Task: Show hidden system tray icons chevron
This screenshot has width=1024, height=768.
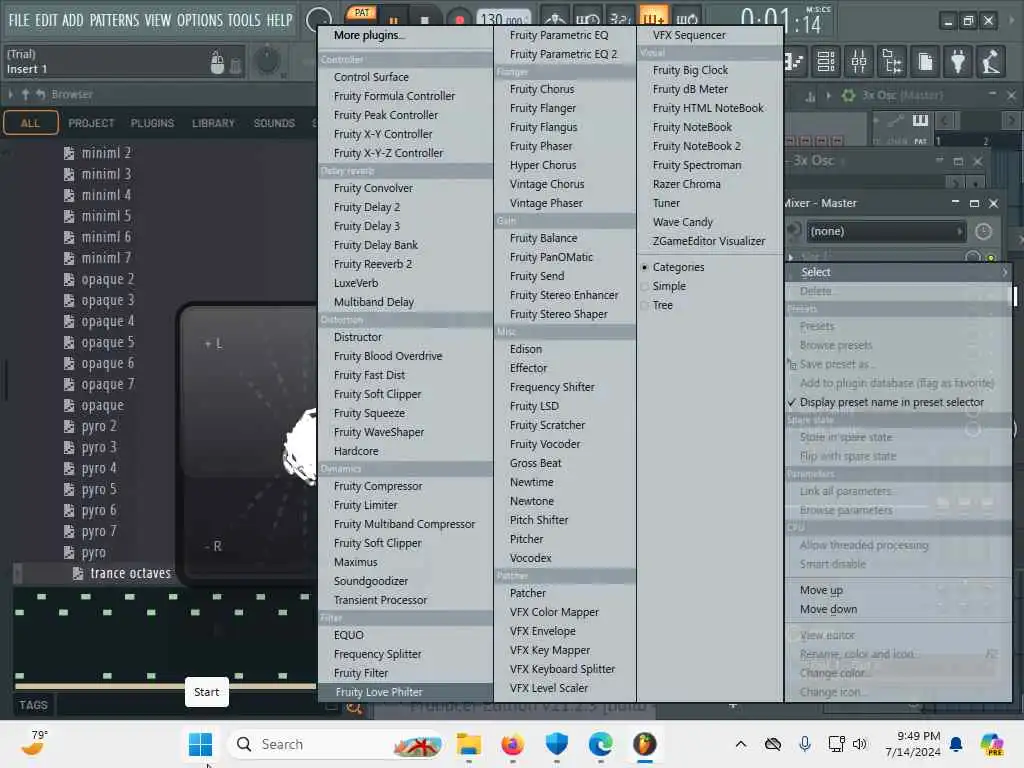Action: coord(741,744)
